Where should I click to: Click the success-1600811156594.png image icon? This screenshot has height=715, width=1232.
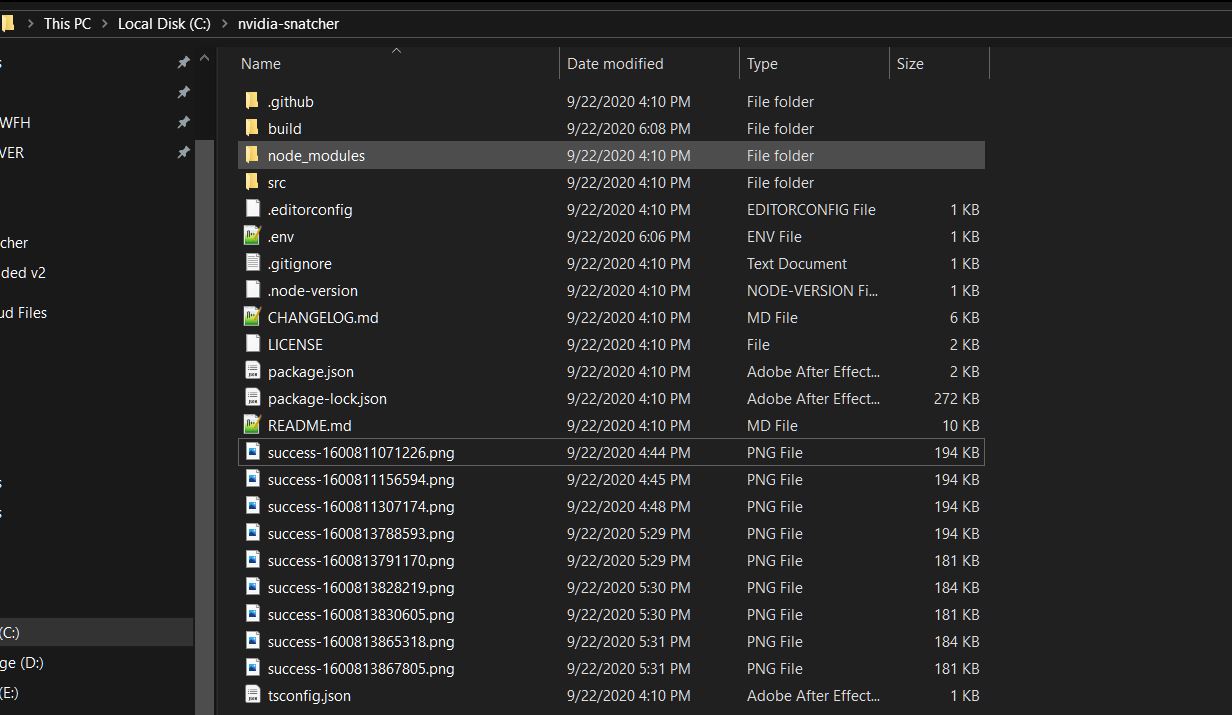252,479
